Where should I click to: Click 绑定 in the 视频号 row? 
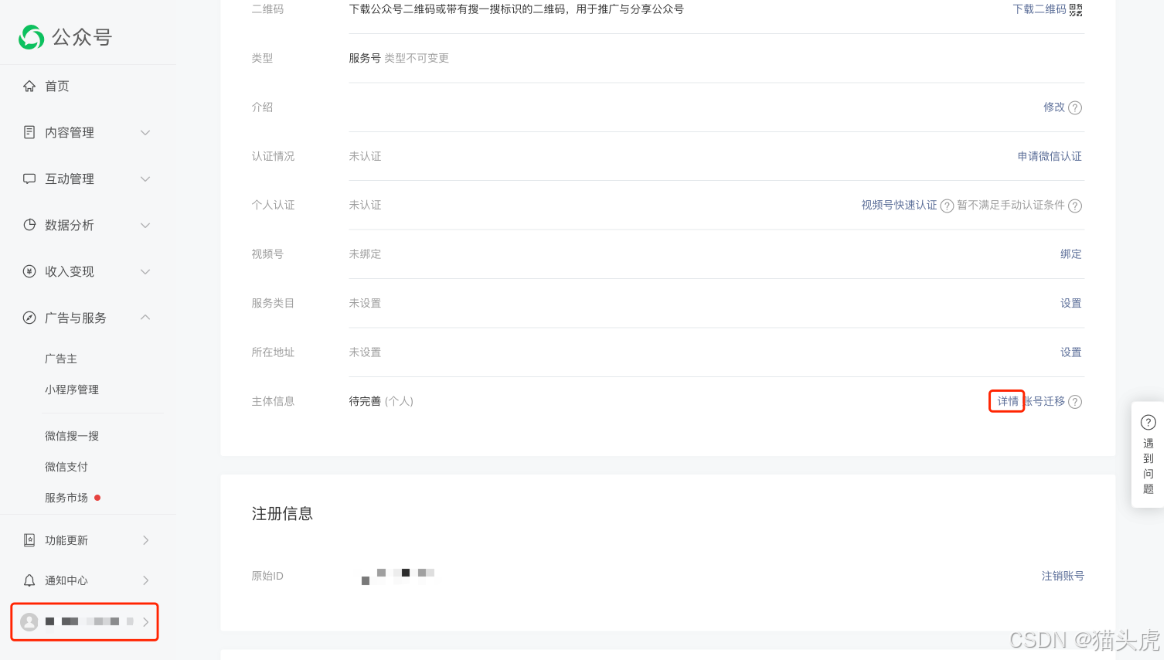pyautogui.click(x=1071, y=255)
